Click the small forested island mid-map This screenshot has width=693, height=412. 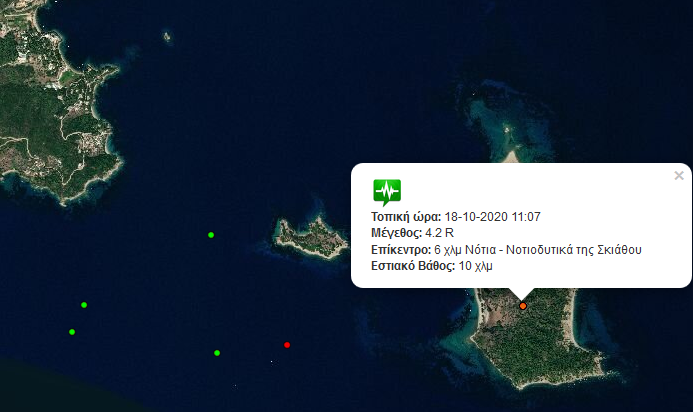(310, 238)
